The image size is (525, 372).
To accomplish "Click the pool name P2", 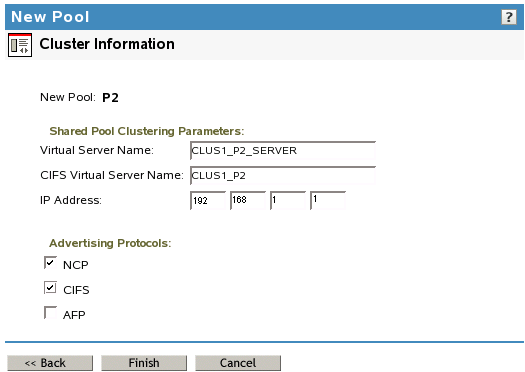I will 110,97.
